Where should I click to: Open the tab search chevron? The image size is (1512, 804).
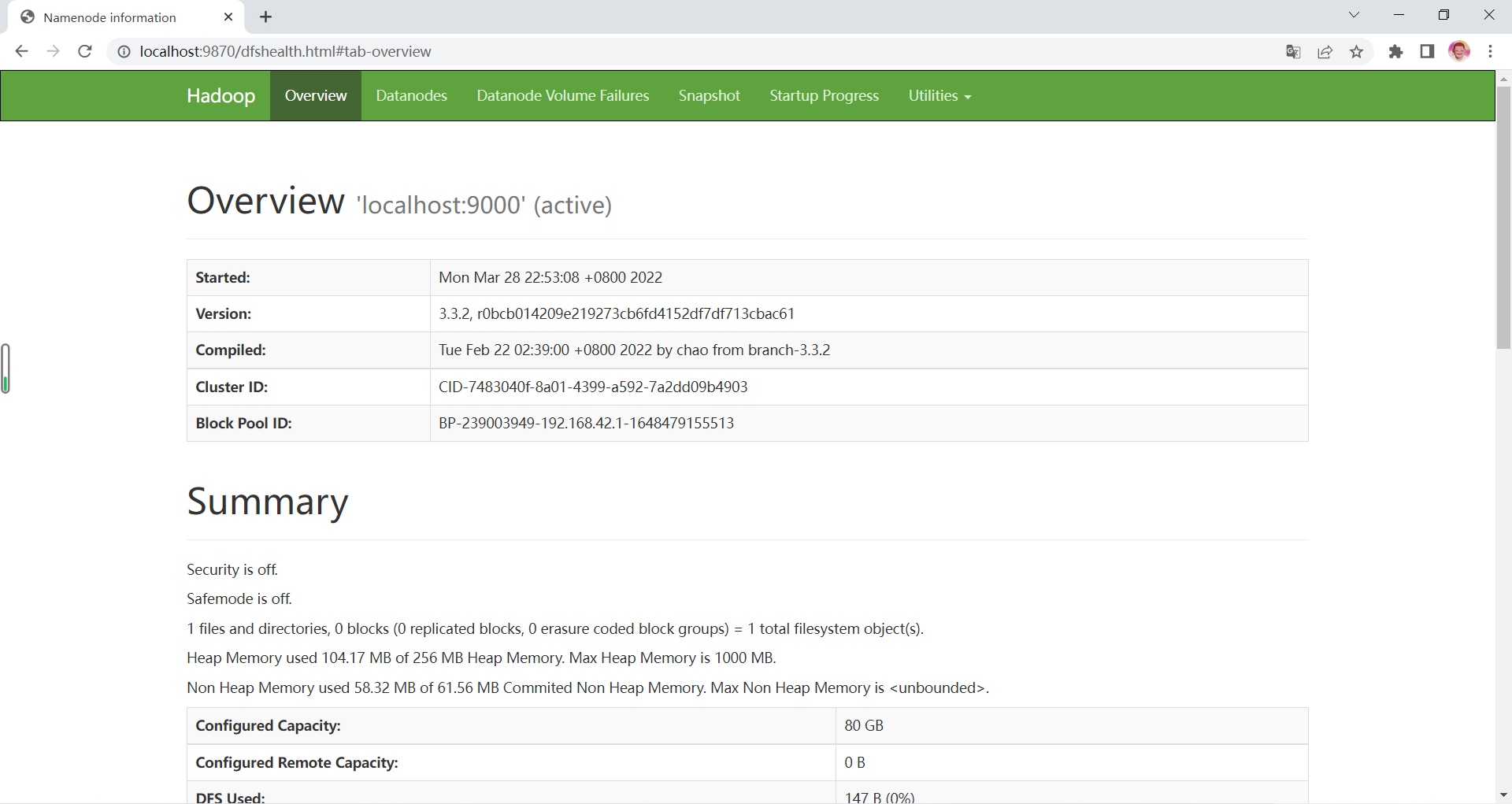(1354, 15)
